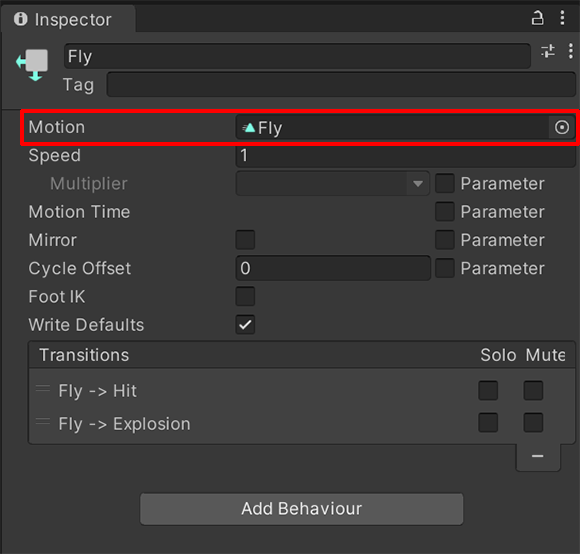The image size is (580, 554).
Task: Toggle the Mirror checkbox
Action: click(x=245, y=240)
